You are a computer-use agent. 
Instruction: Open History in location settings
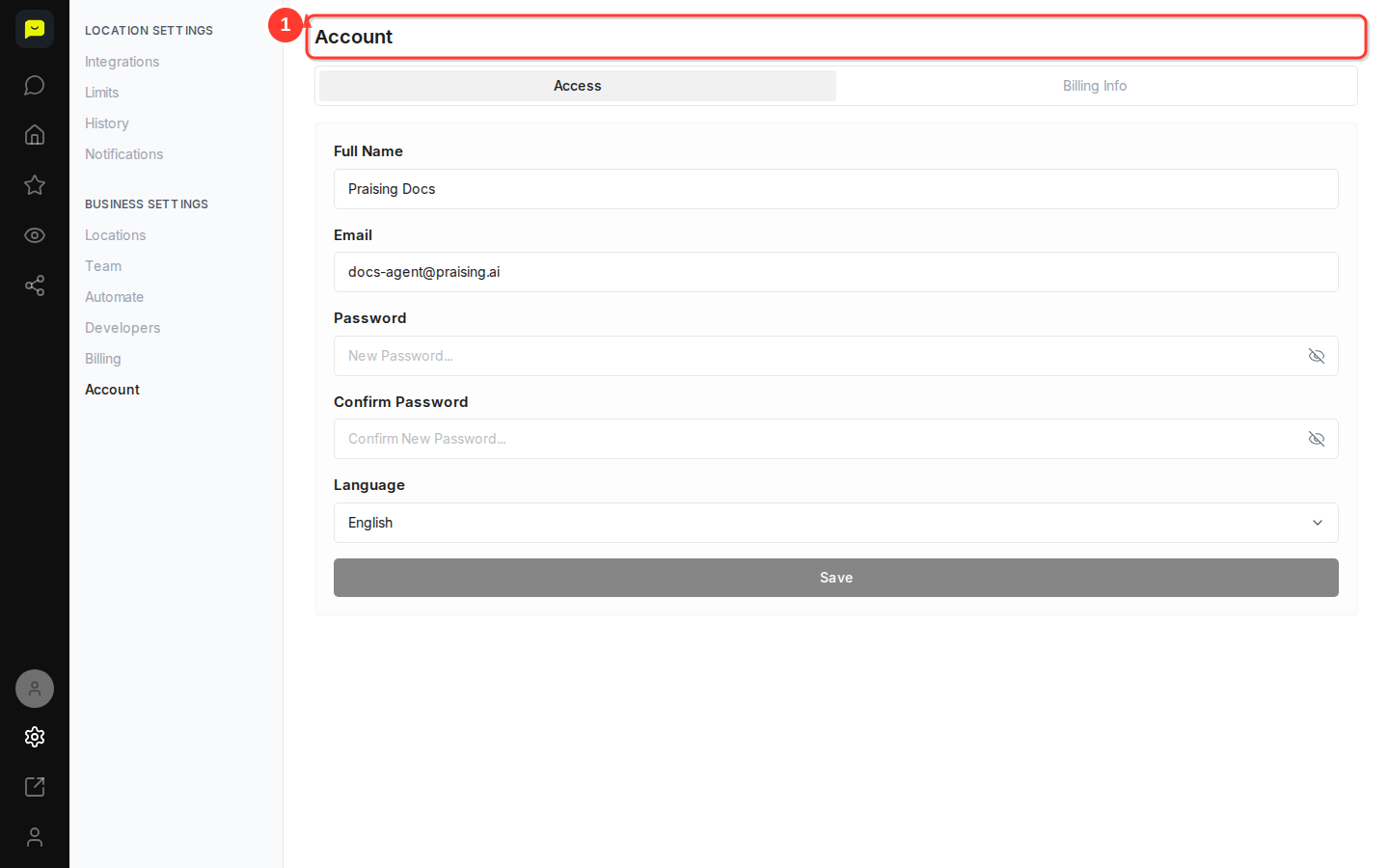[106, 123]
